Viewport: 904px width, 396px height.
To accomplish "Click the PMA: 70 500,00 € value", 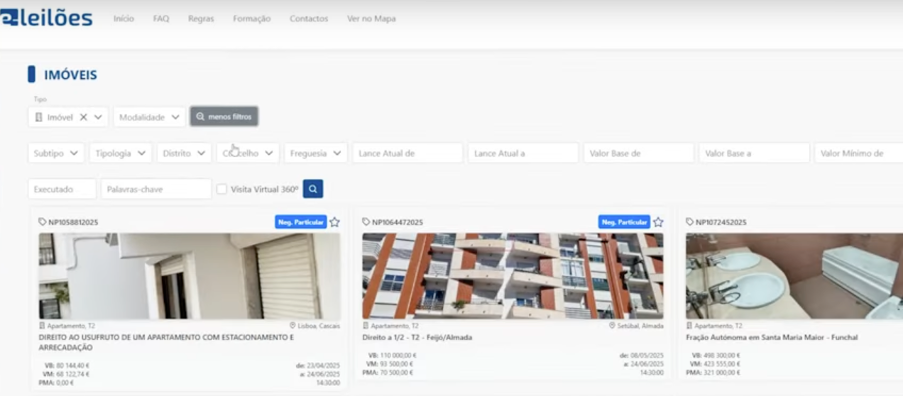I will pyautogui.click(x=387, y=373).
